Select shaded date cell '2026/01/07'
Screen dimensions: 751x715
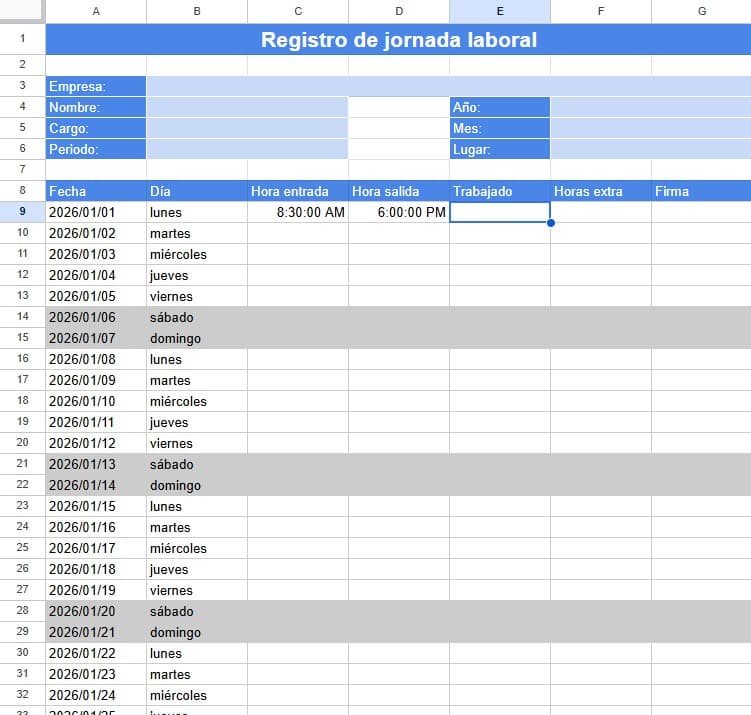click(x=96, y=338)
